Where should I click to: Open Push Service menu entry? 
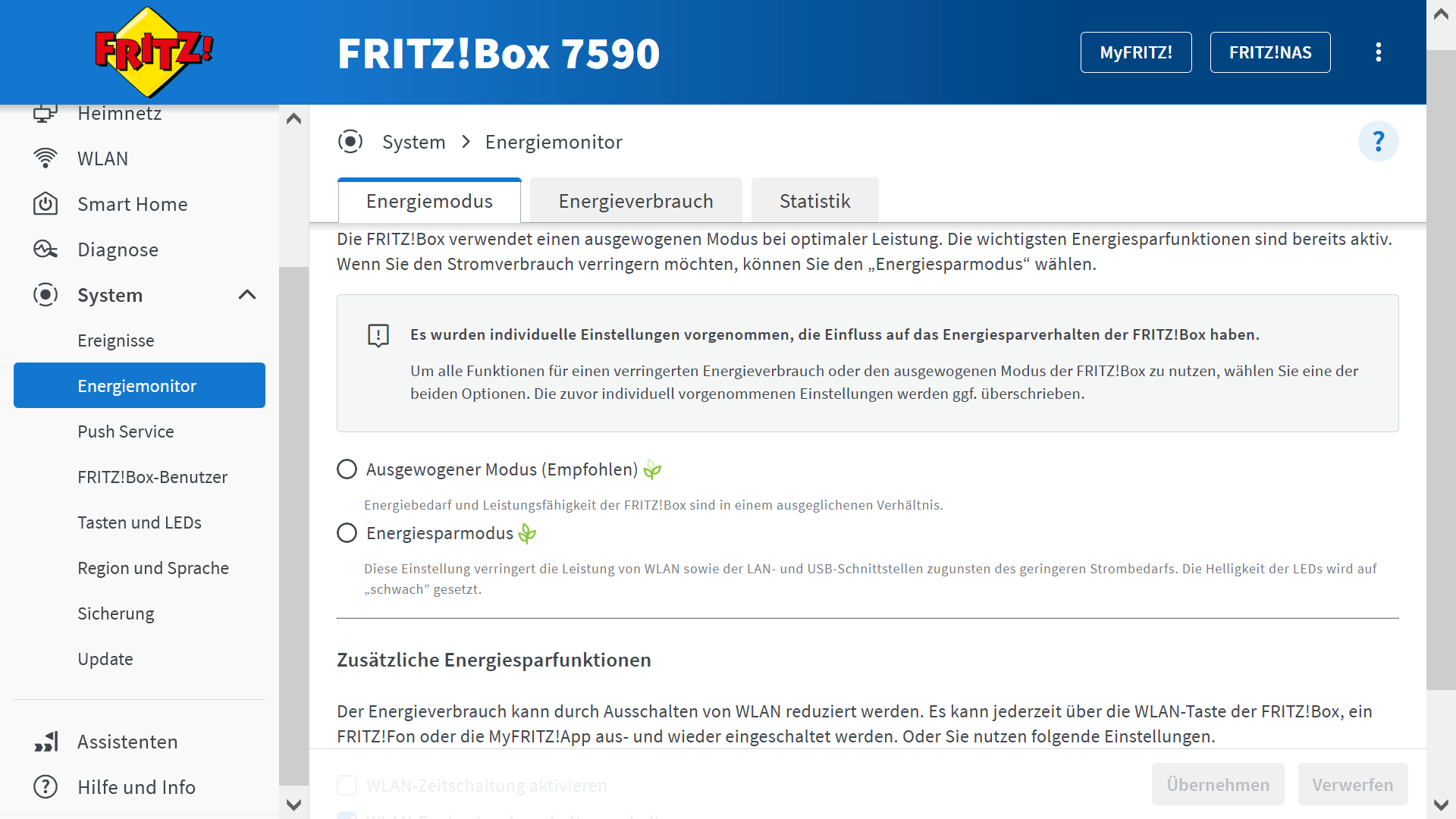(126, 431)
